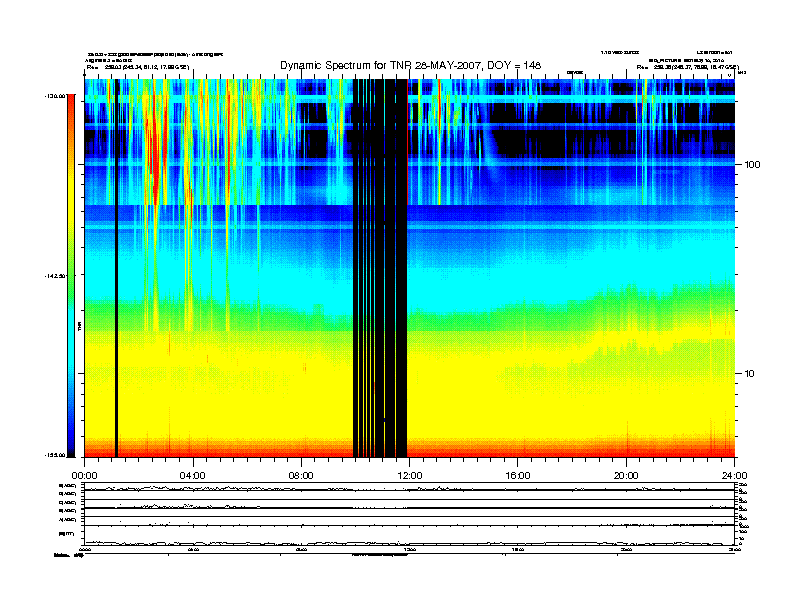Viewport: 792px width, 612px height.
Task: Click the '20:00' time axis label
Action: click(x=626, y=476)
